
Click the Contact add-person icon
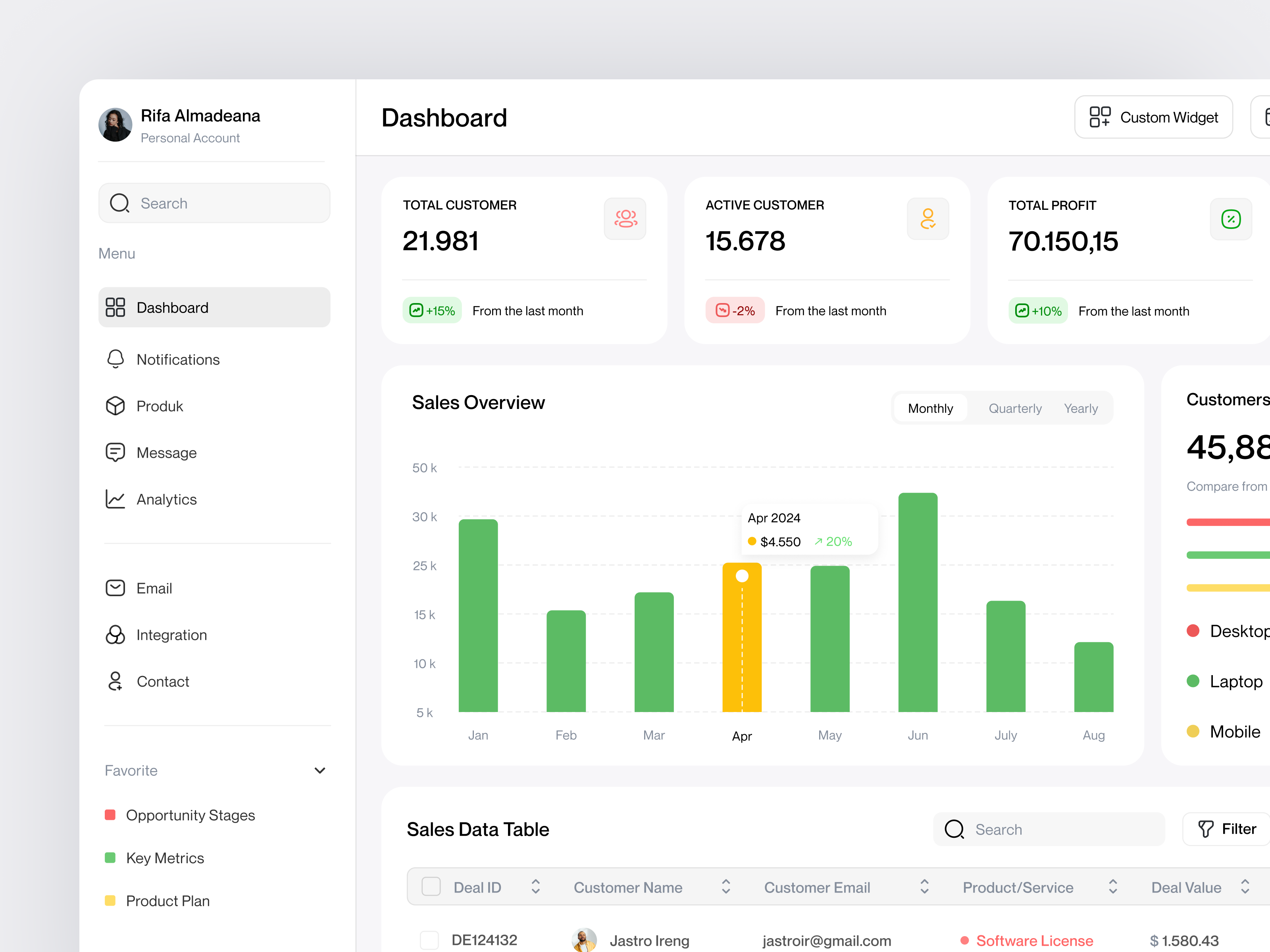(115, 681)
